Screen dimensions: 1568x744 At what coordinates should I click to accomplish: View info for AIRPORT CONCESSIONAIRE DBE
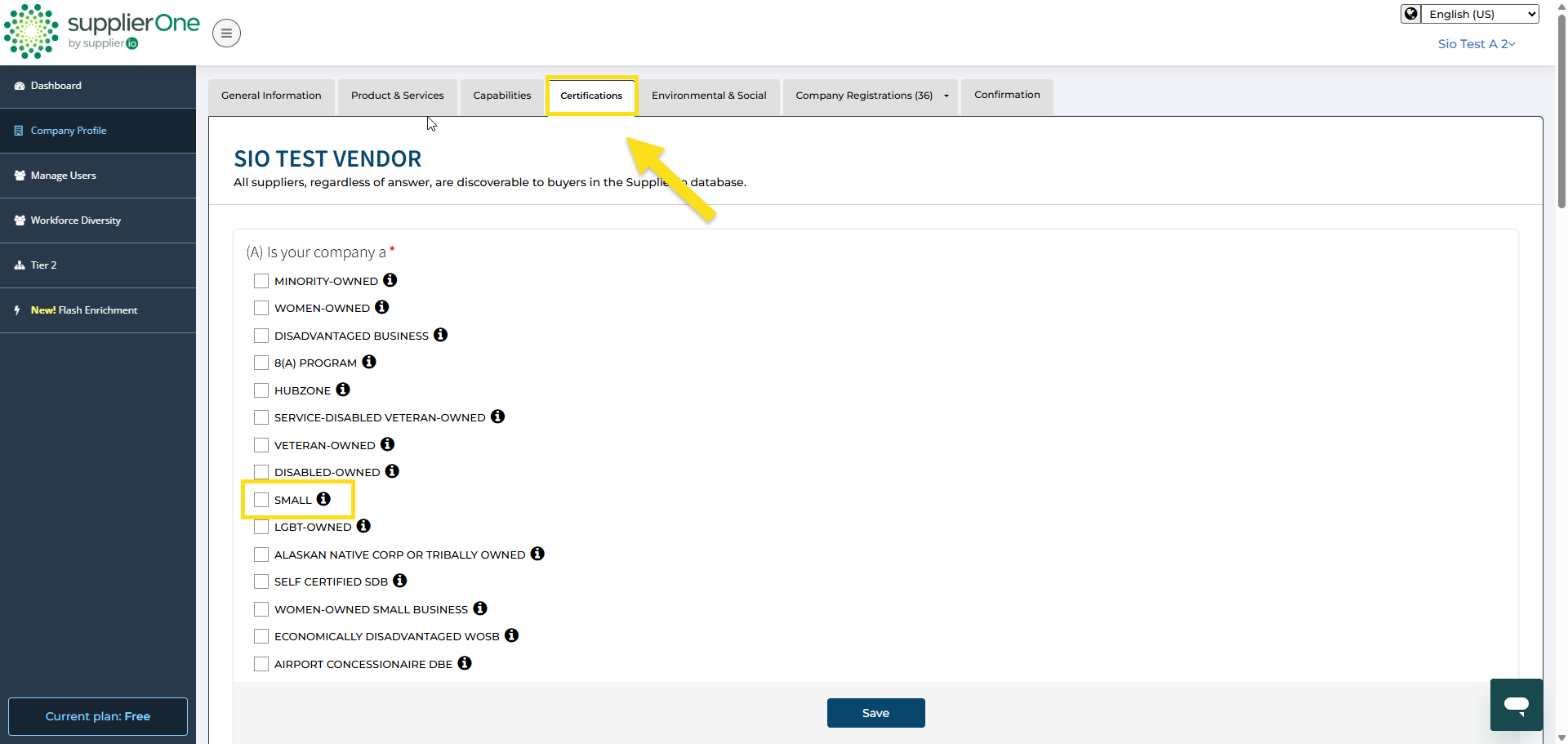[465, 663]
